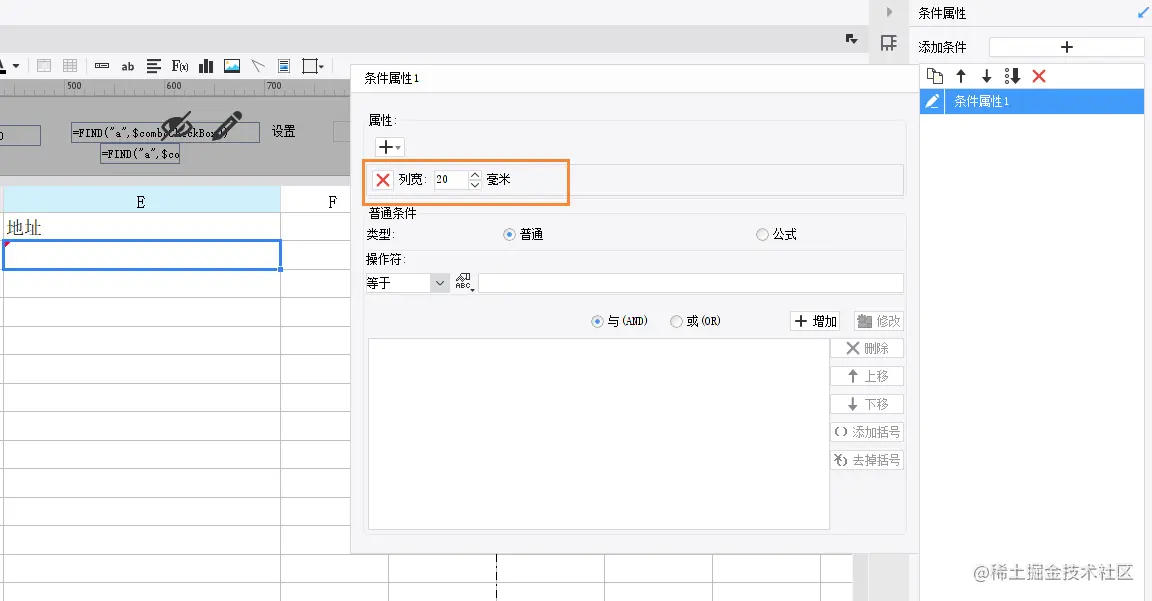Viewport: 1152px width, 601px height.
Task: Click the 删除 delete button
Action: pyautogui.click(x=867, y=348)
